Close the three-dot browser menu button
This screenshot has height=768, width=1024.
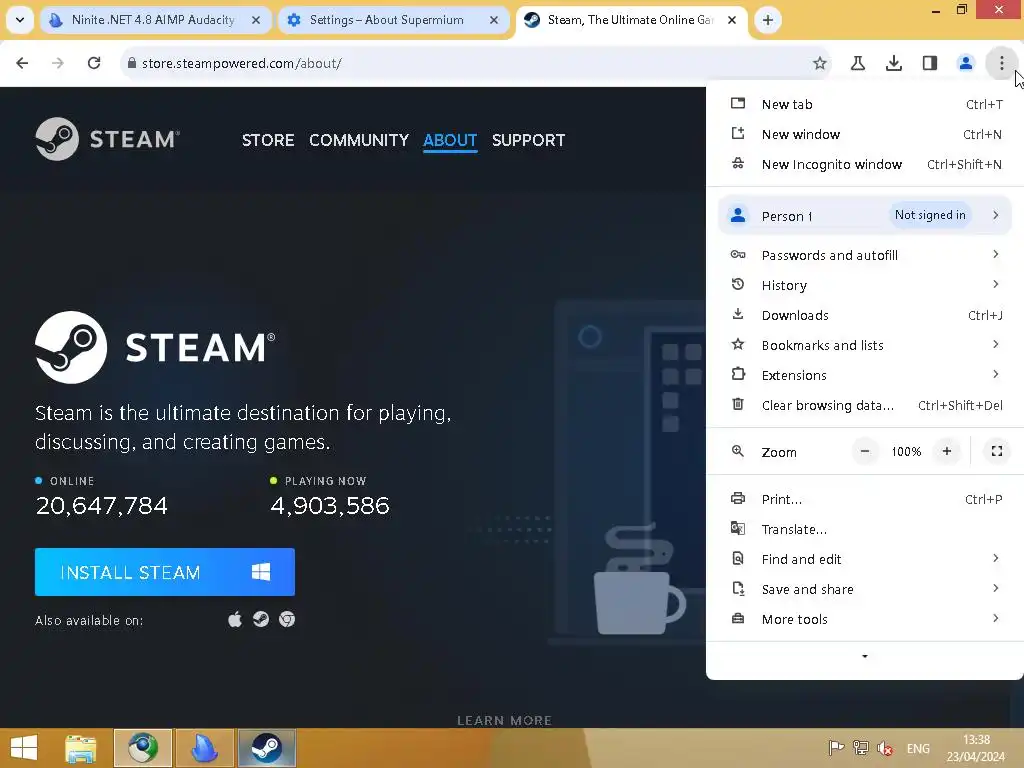[x=1001, y=63]
